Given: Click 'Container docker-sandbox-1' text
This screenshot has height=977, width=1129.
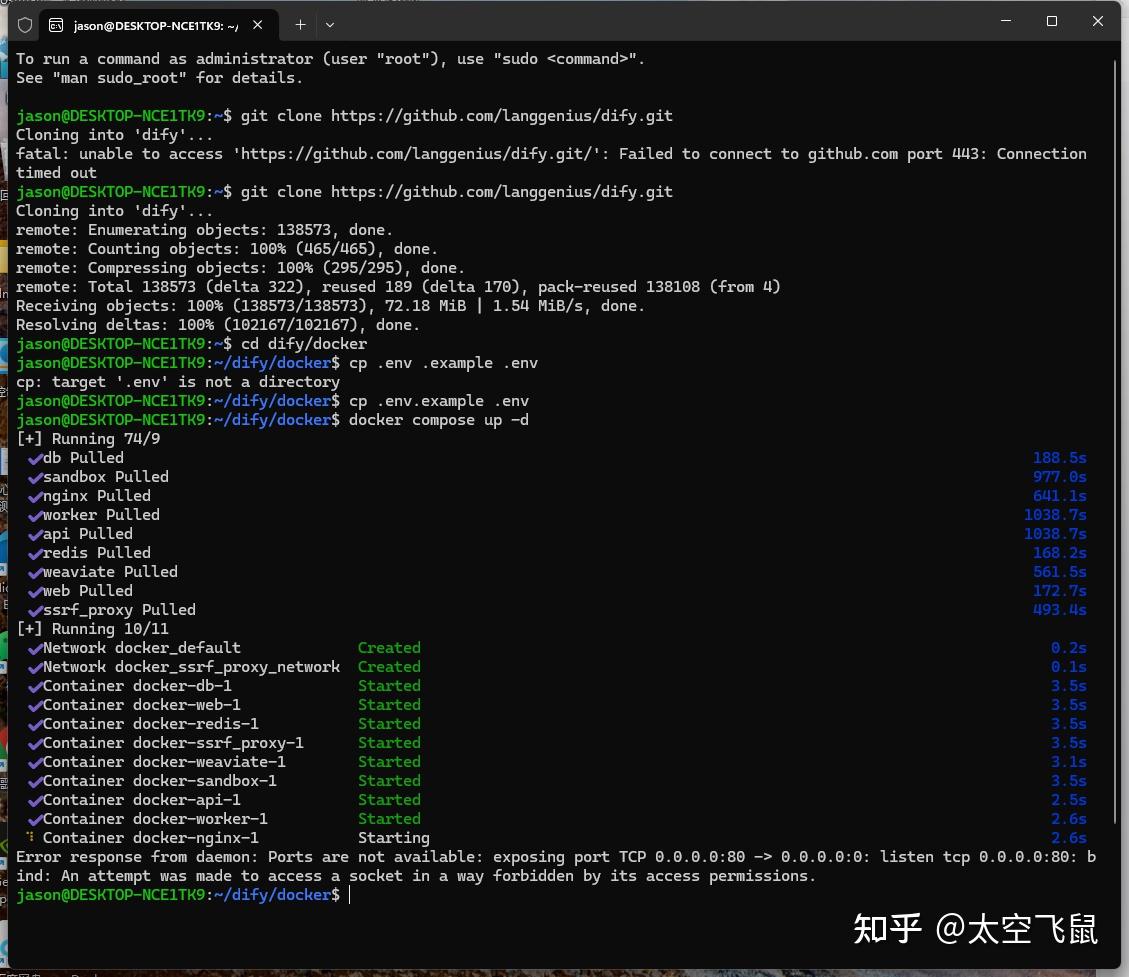Looking at the screenshot, I should (160, 780).
